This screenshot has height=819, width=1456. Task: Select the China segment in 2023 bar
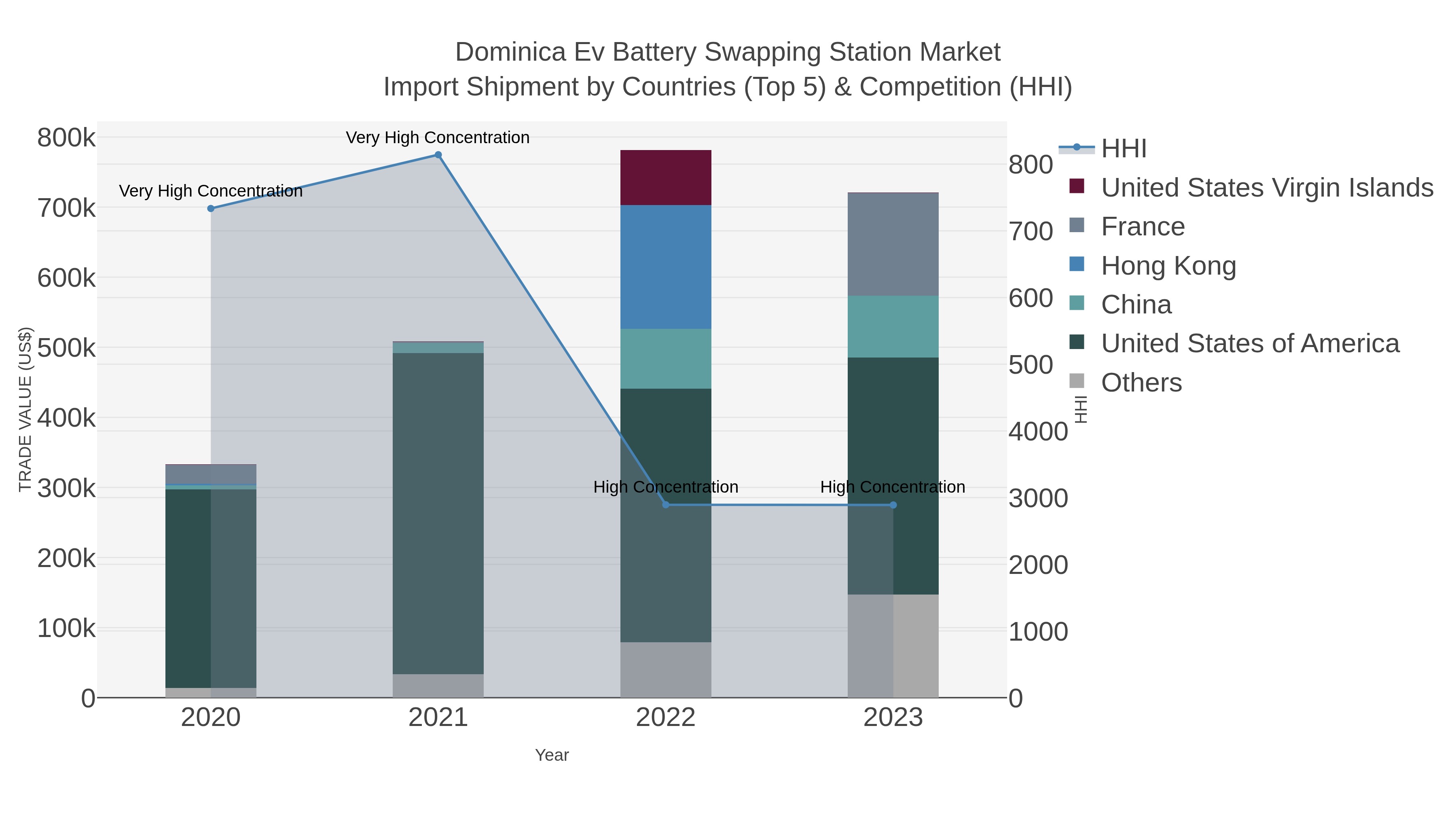point(893,327)
